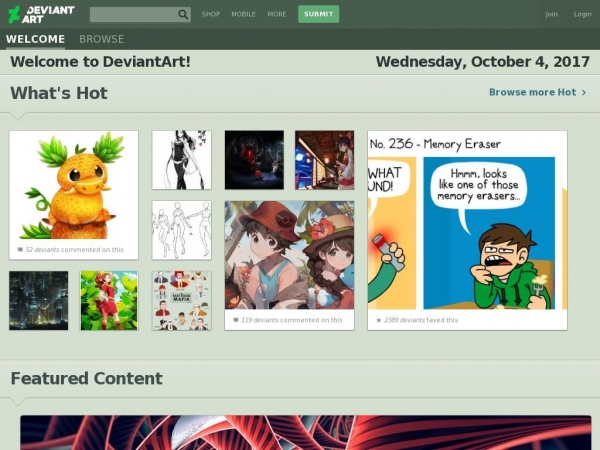Open the red-haired girl in leaves thumbnail

[x=109, y=300]
